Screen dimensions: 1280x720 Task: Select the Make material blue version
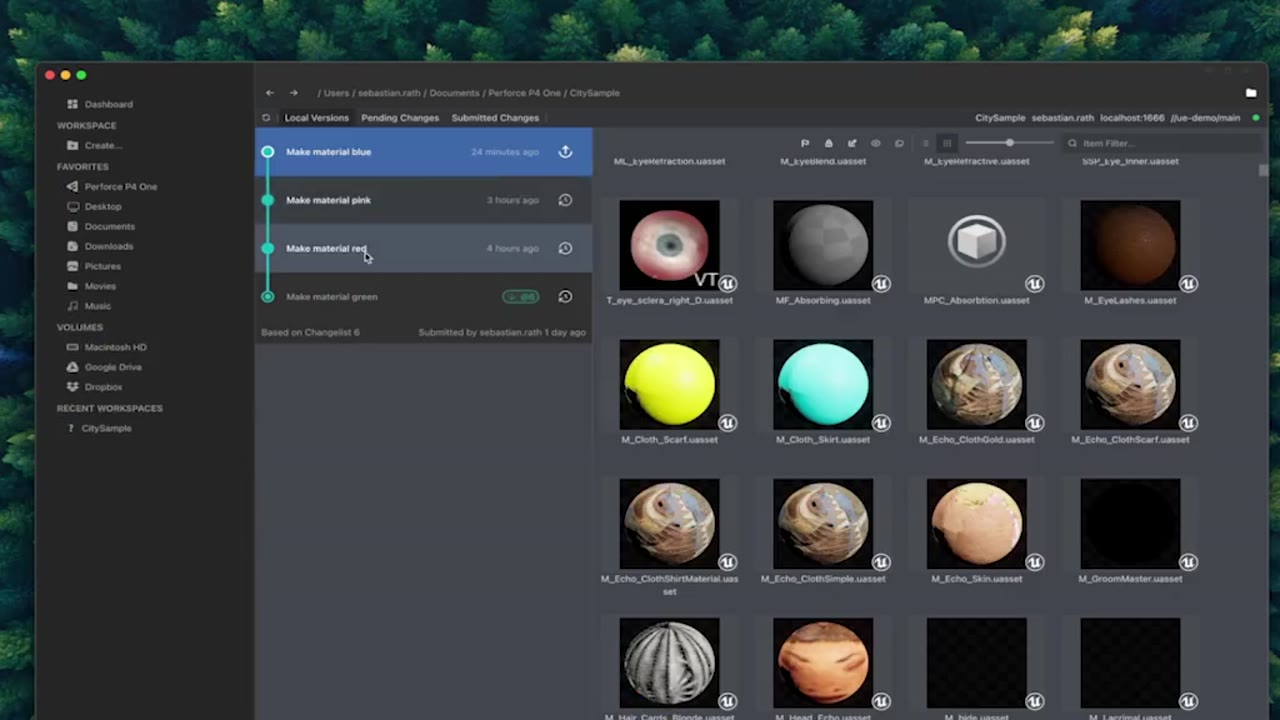(424, 152)
